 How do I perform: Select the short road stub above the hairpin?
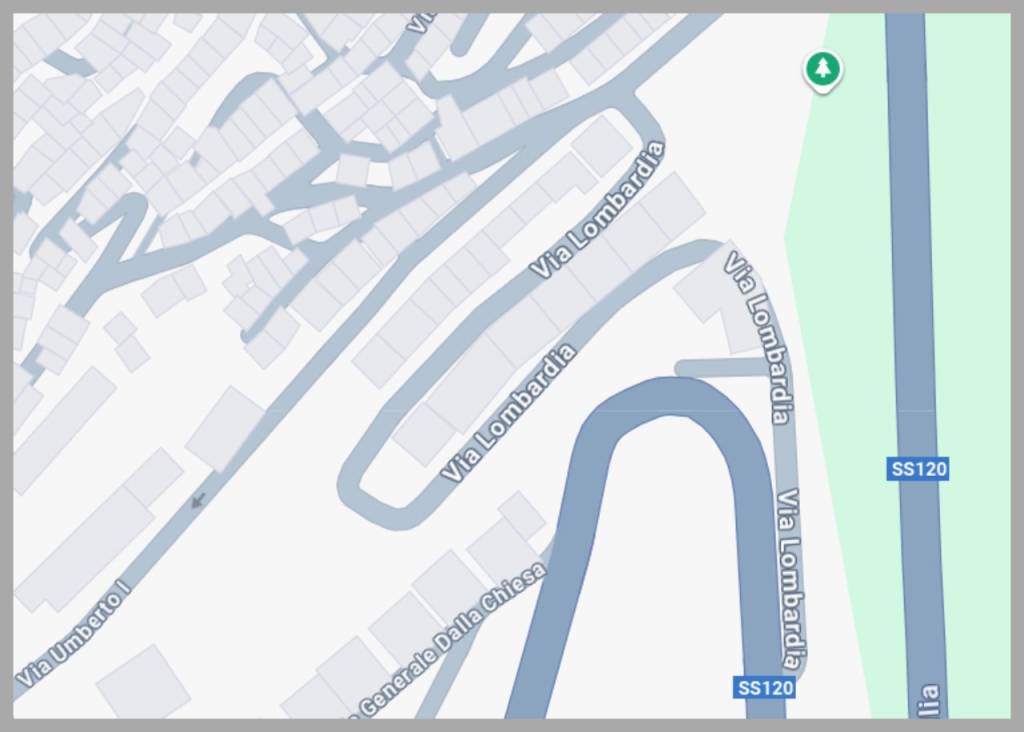coord(724,368)
